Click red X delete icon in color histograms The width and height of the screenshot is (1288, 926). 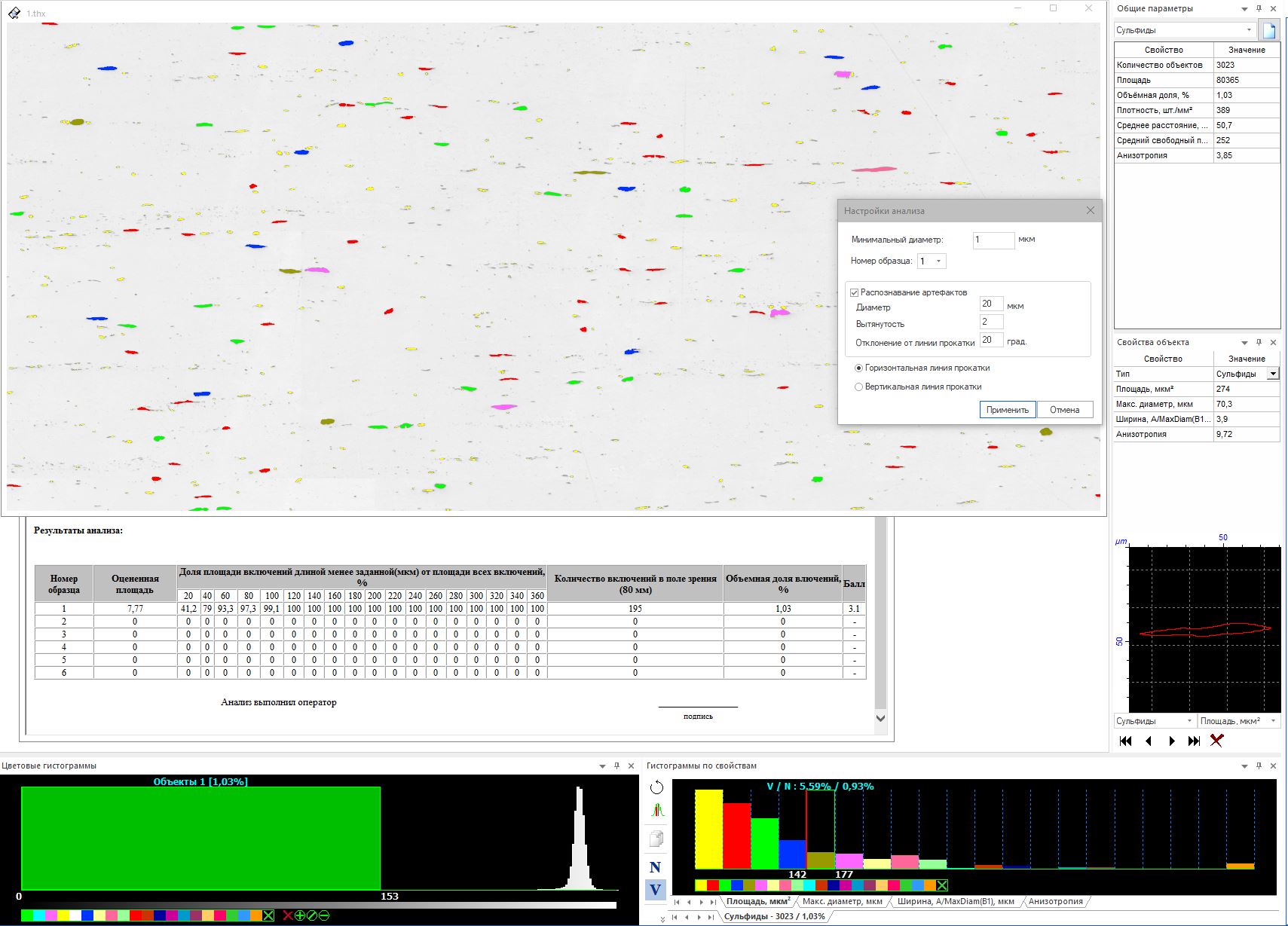pyautogui.click(x=288, y=915)
